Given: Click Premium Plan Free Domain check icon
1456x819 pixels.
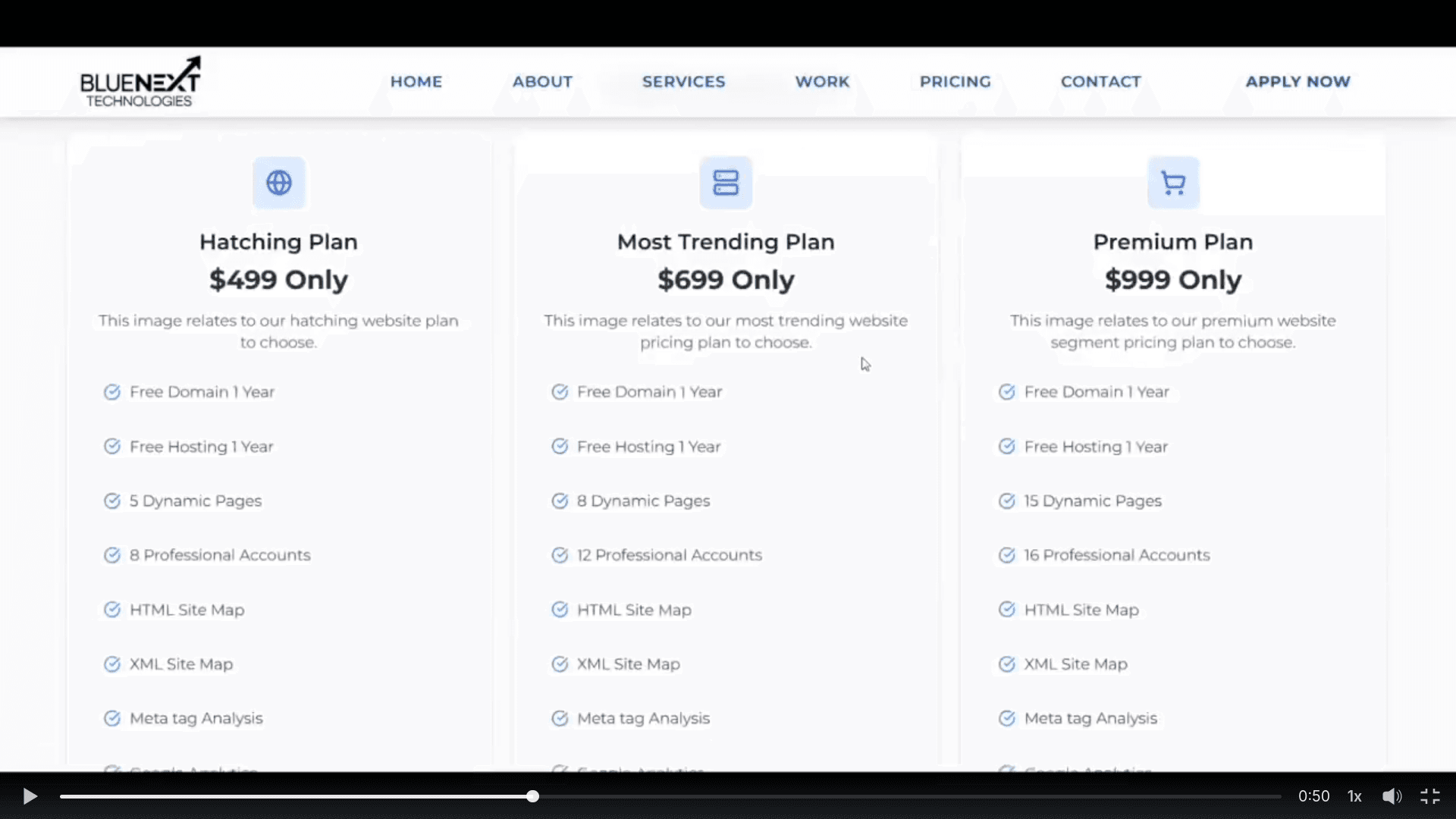Looking at the screenshot, I should 1007,392.
